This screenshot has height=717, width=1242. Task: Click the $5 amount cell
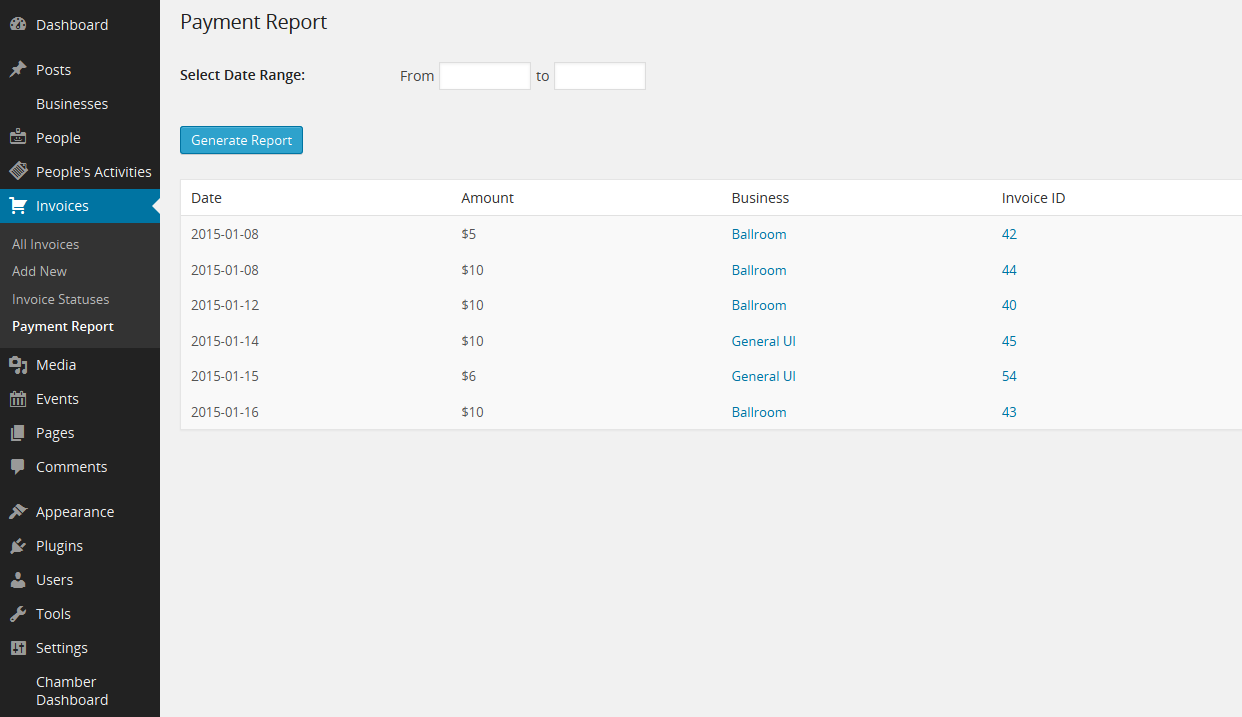coord(469,234)
